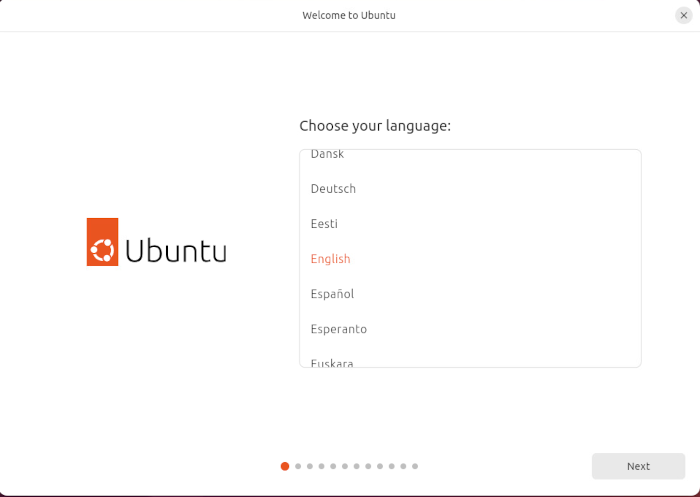Click the third-to-last page indicator dot
700x497 pixels.
(x=391, y=466)
